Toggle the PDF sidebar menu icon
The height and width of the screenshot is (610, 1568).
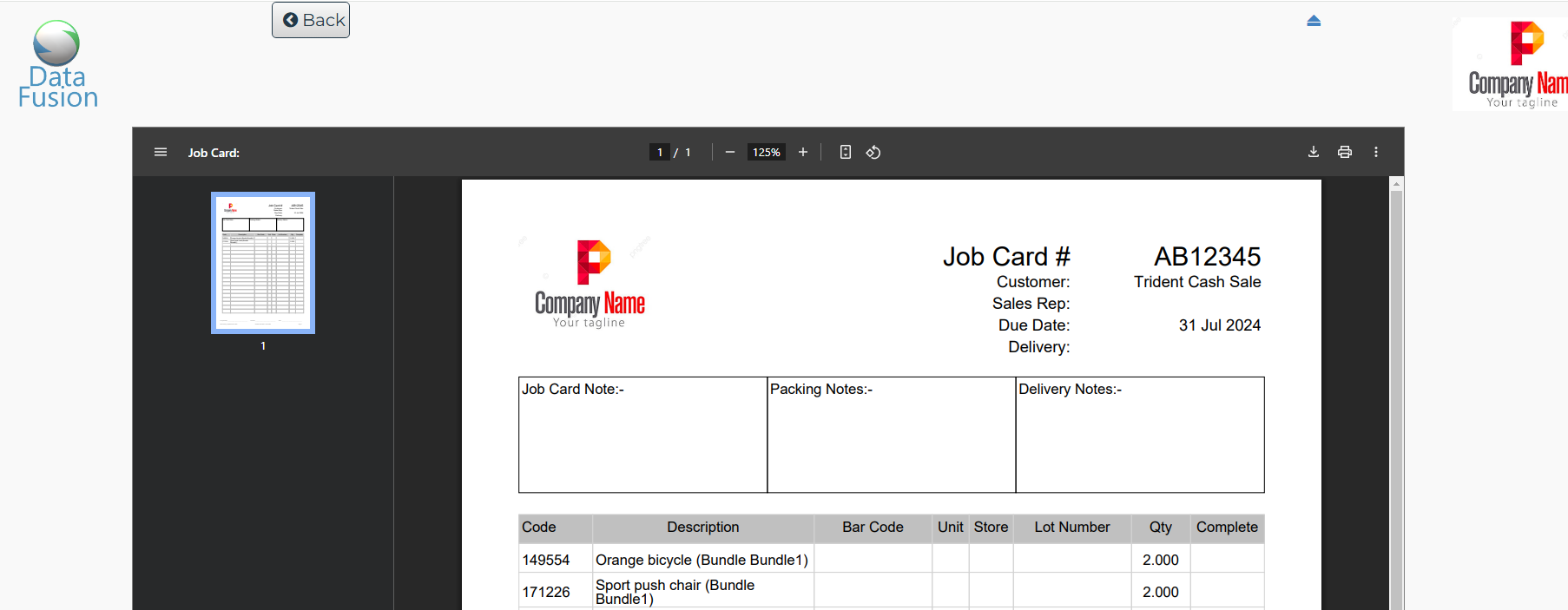[x=161, y=152]
